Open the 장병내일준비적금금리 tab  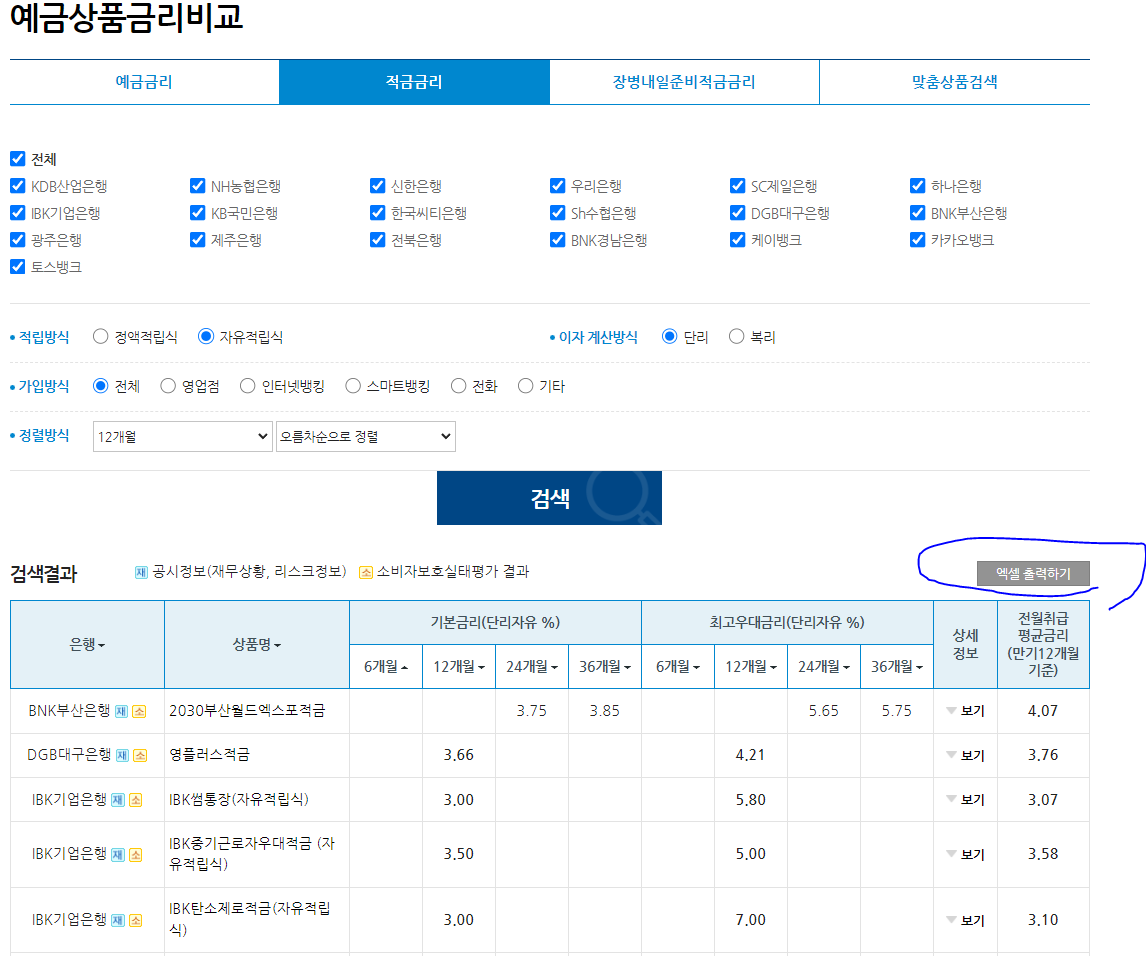click(684, 82)
